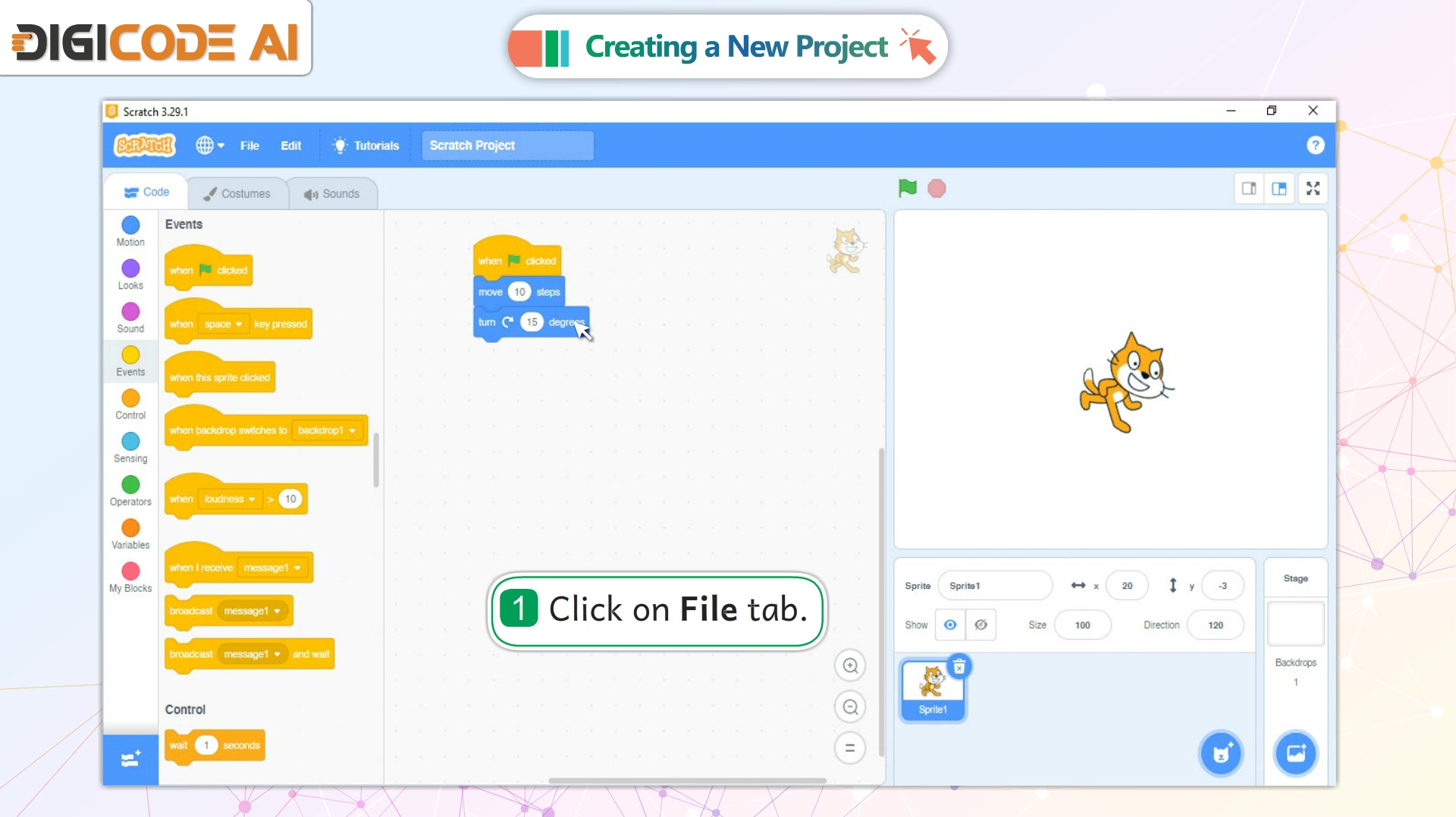Select the Sprite1 thumbnail

(933, 690)
